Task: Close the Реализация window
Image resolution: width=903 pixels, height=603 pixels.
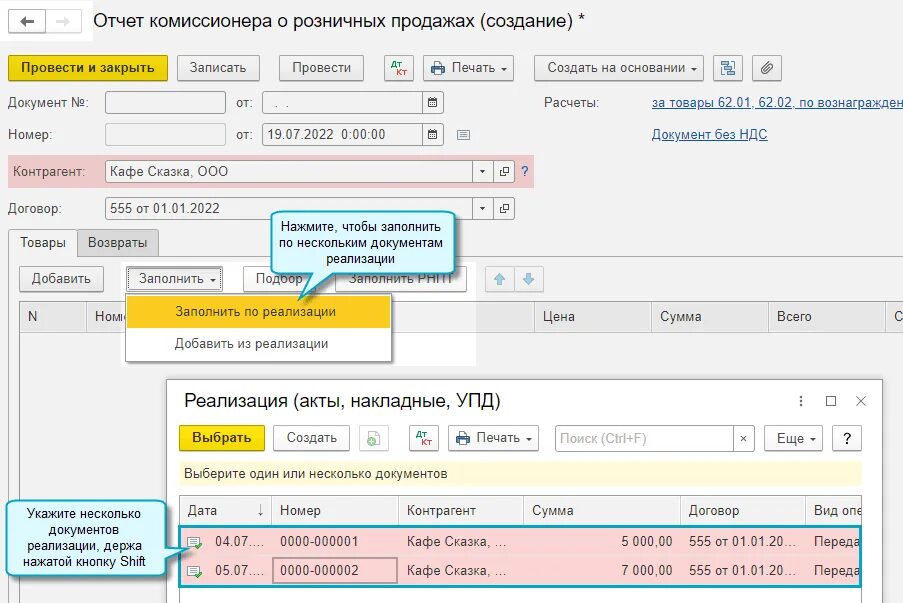Action: [x=861, y=401]
